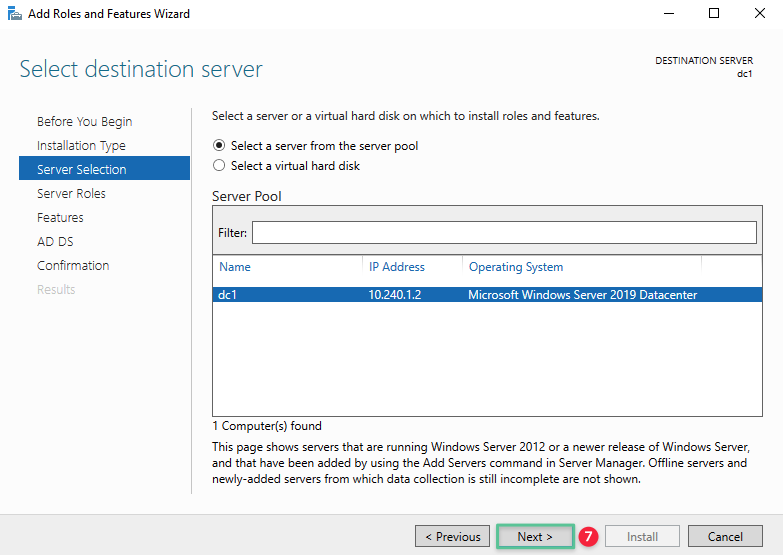Maximize the wizard window

(713, 14)
